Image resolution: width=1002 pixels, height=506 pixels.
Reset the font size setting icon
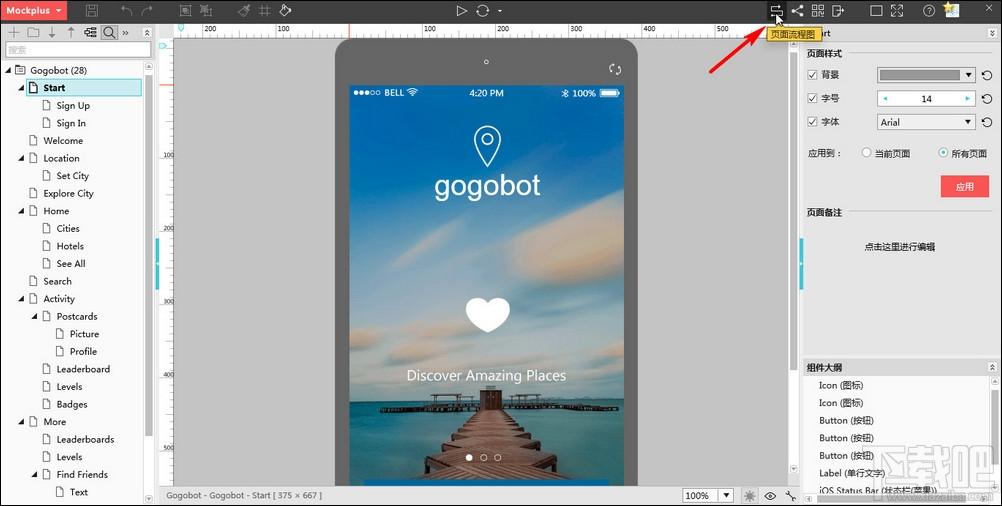[x=987, y=99]
